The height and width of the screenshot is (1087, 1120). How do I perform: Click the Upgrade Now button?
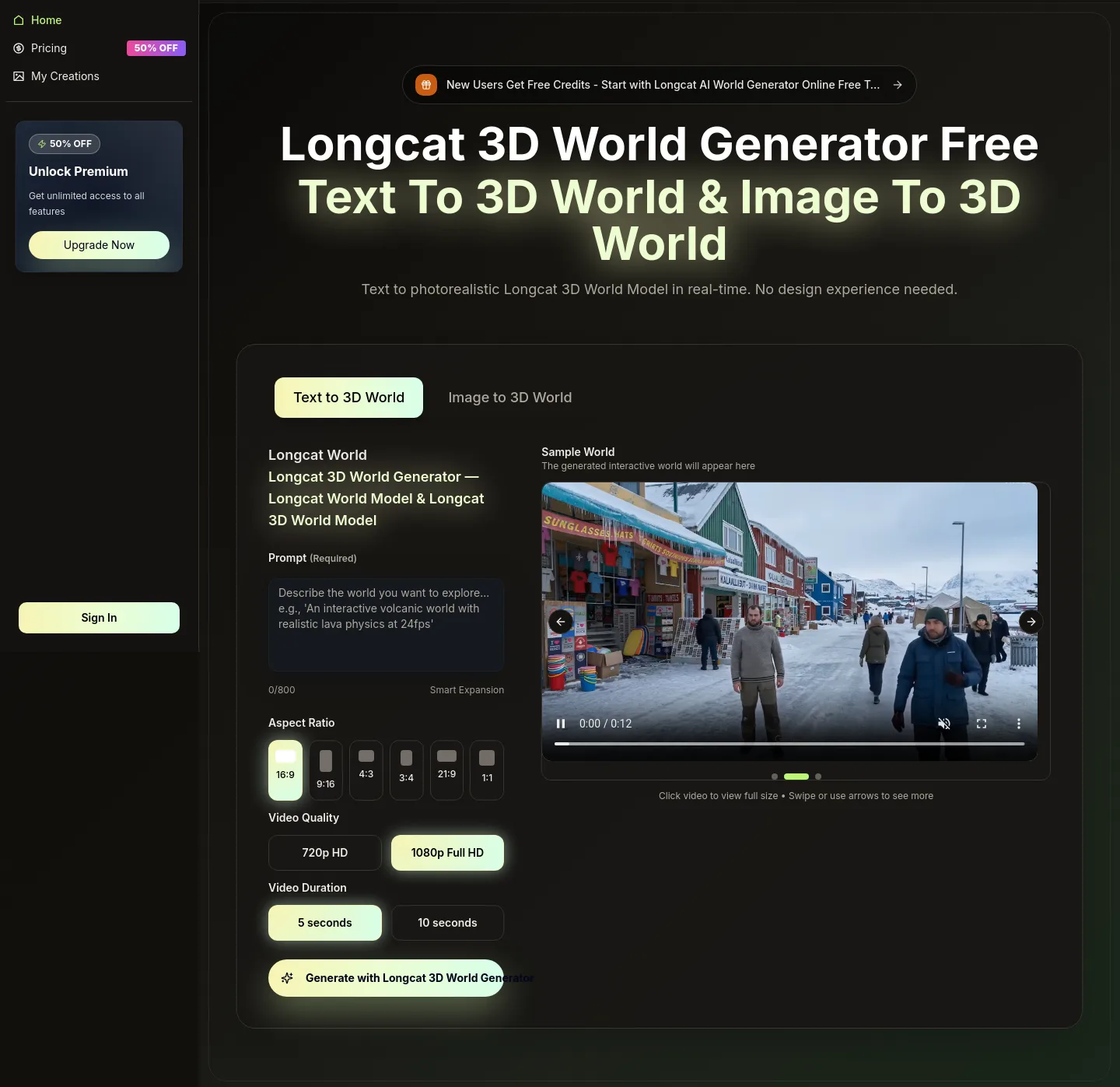99,245
